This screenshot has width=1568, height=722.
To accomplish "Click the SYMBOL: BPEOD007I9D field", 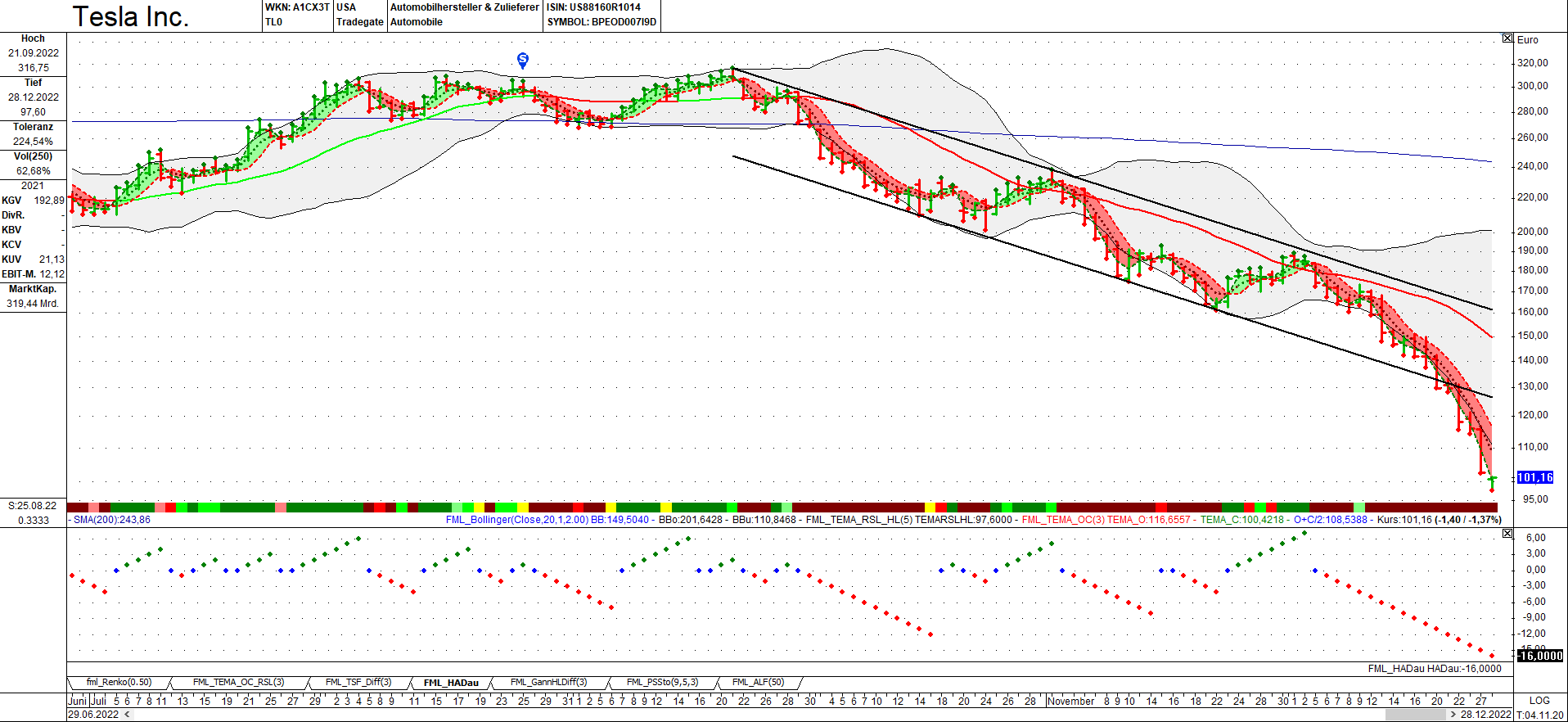I will point(602,22).
